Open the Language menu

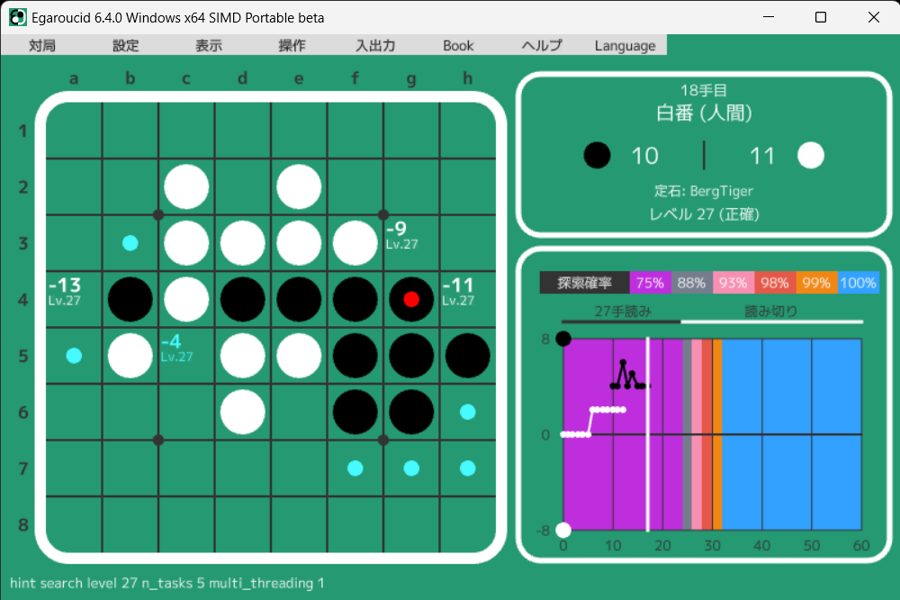(625, 45)
